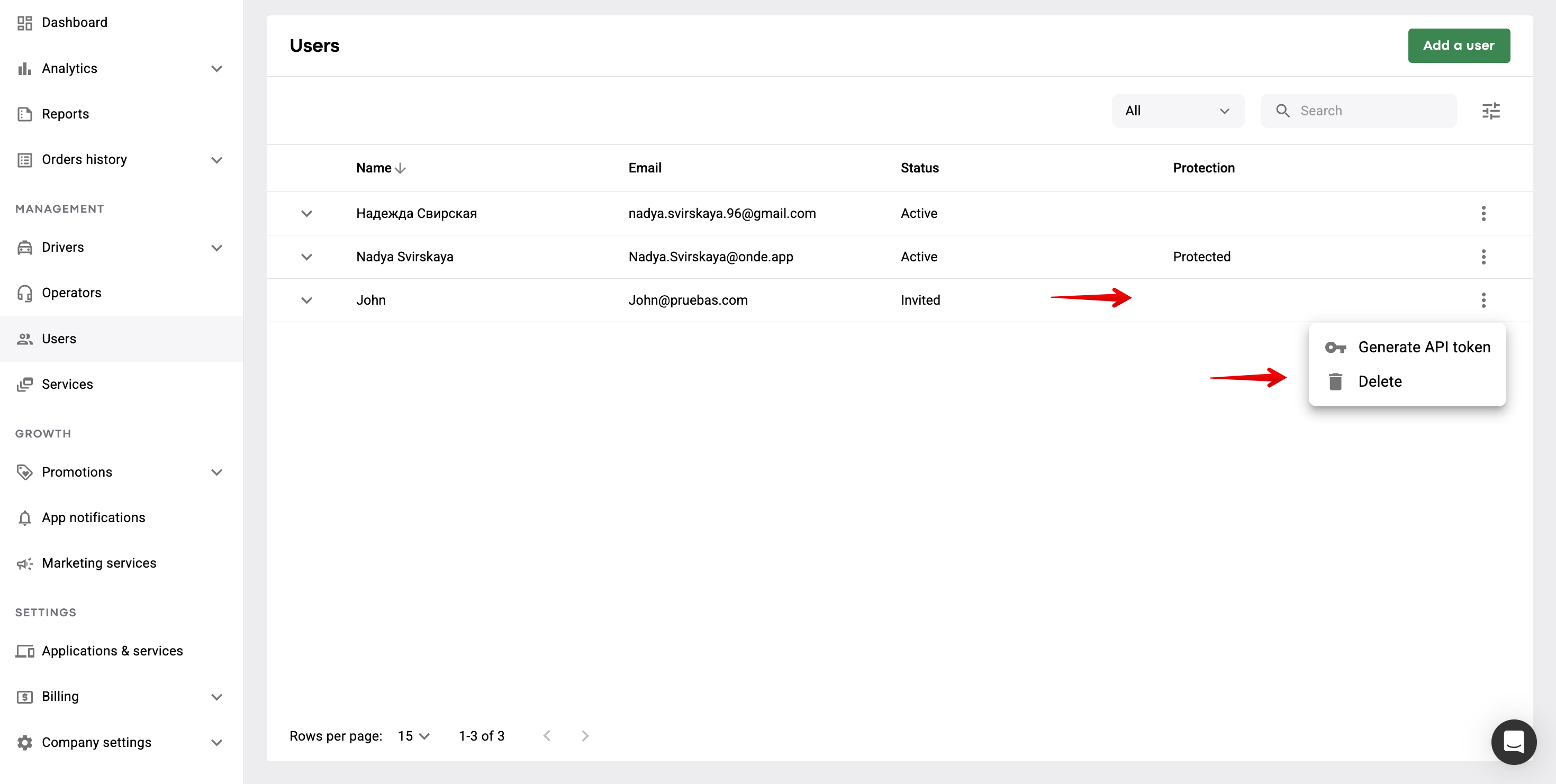Open Marketing services link

click(x=98, y=563)
